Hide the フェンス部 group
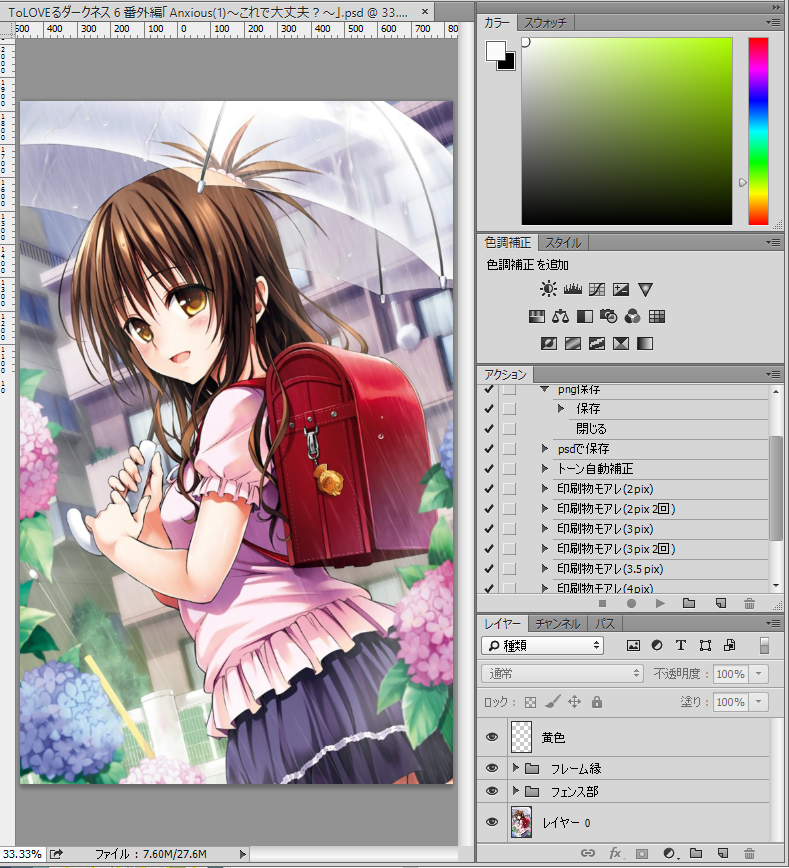The height and width of the screenshot is (868, 789). 492,791
